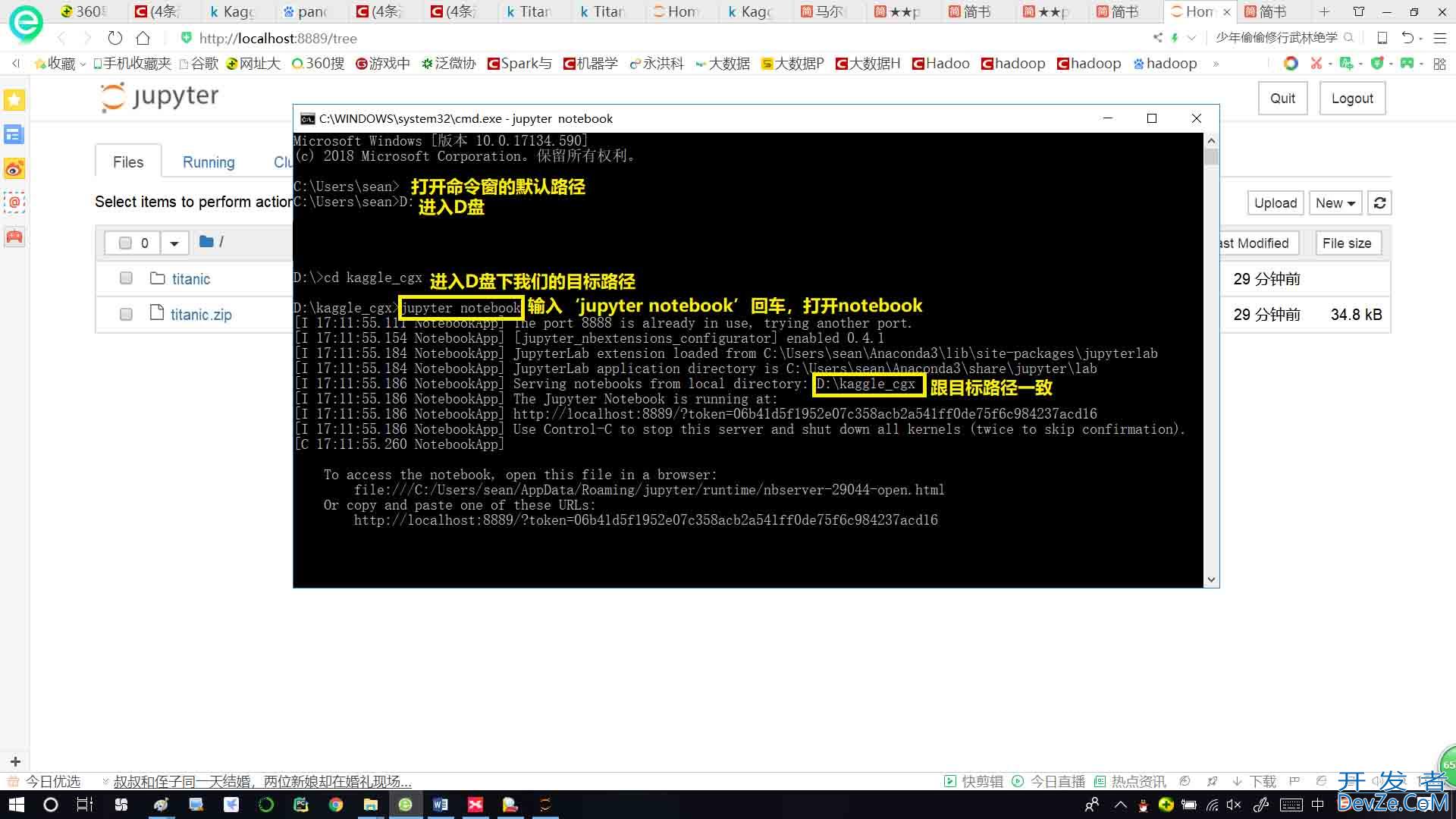Open Windows Start menu

coord(15,805)
